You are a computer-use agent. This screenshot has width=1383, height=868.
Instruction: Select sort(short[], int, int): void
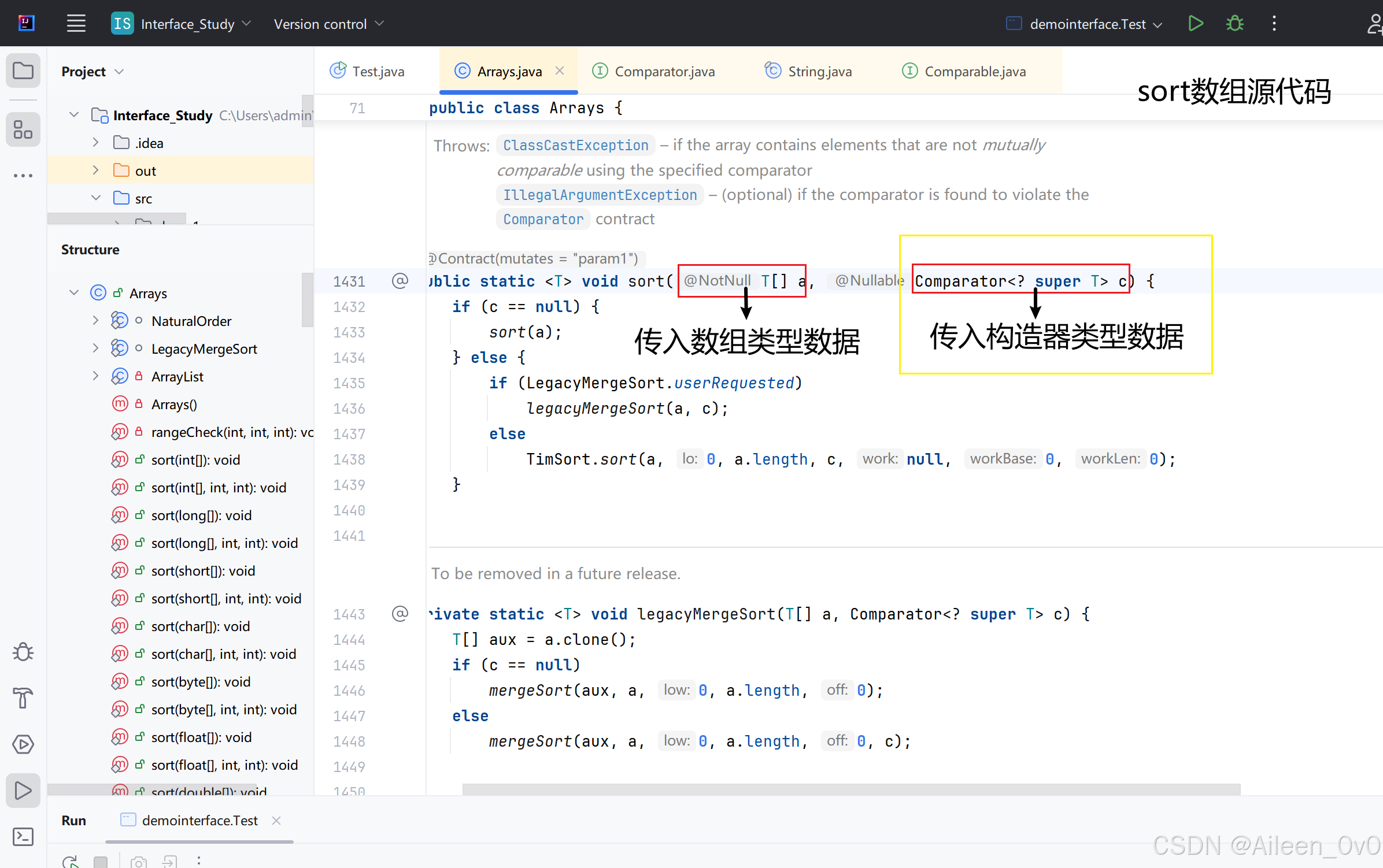coord(180,598)
